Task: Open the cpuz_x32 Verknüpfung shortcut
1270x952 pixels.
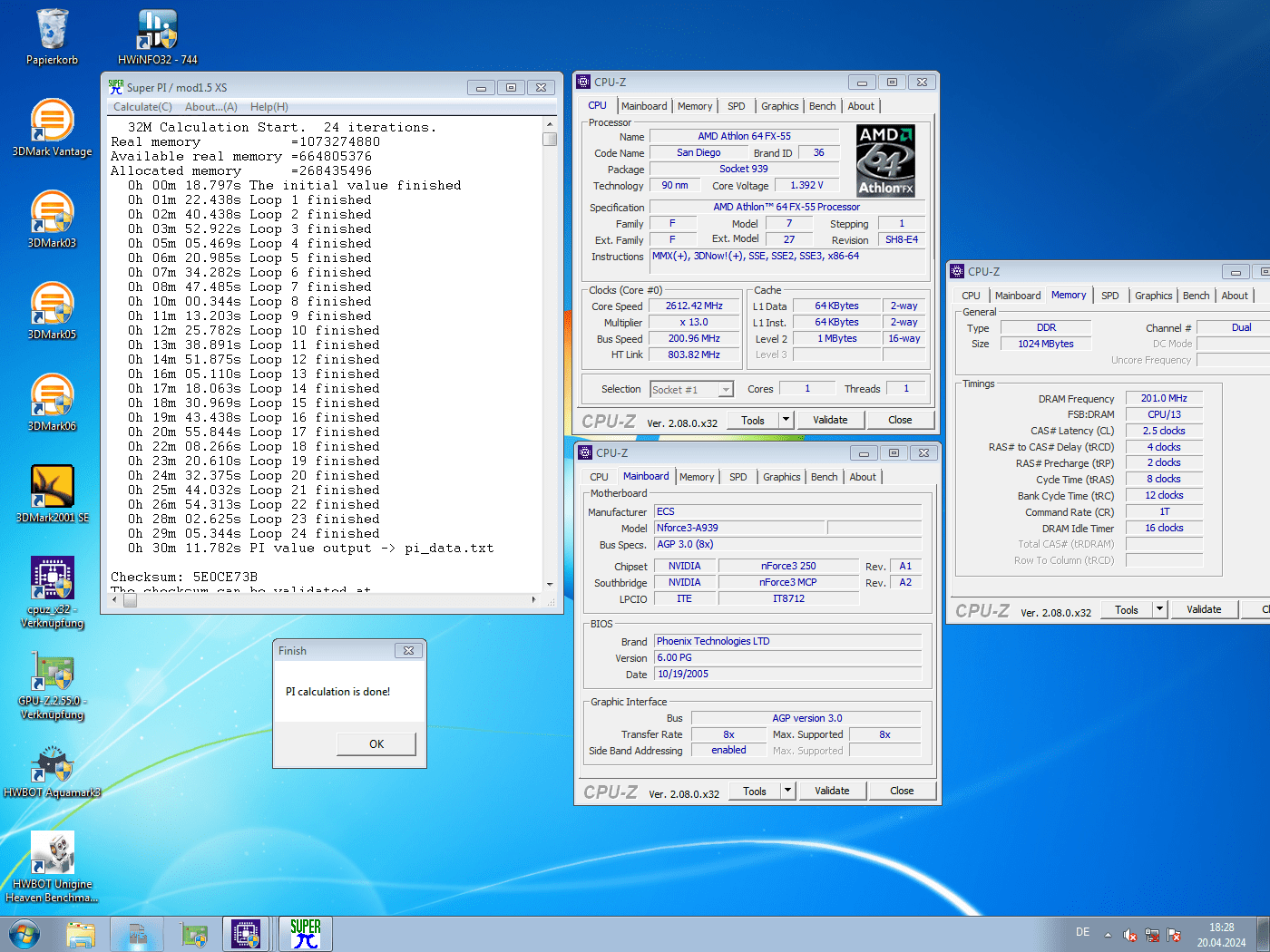Action: pyautogui.click(x=52, y=592)
